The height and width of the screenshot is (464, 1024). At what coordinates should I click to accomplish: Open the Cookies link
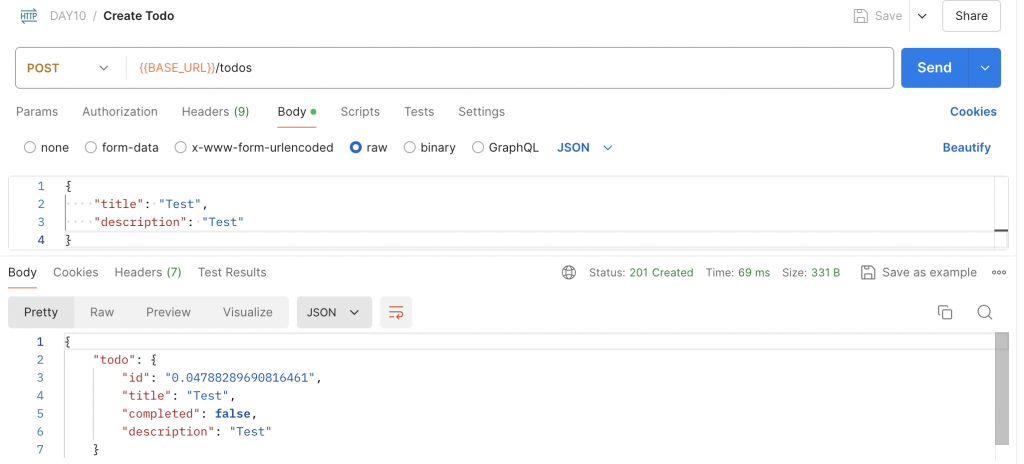973,112
